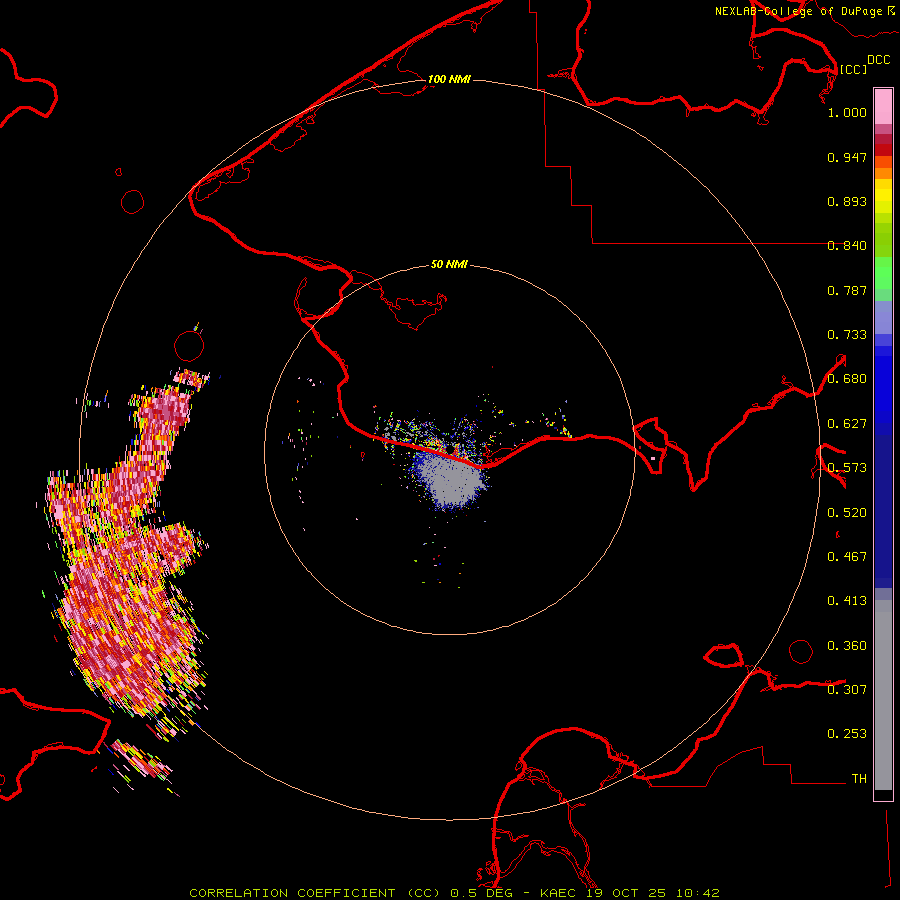Click the 0.947 scale value label
The image size is (900, 900).
(846, 158)
